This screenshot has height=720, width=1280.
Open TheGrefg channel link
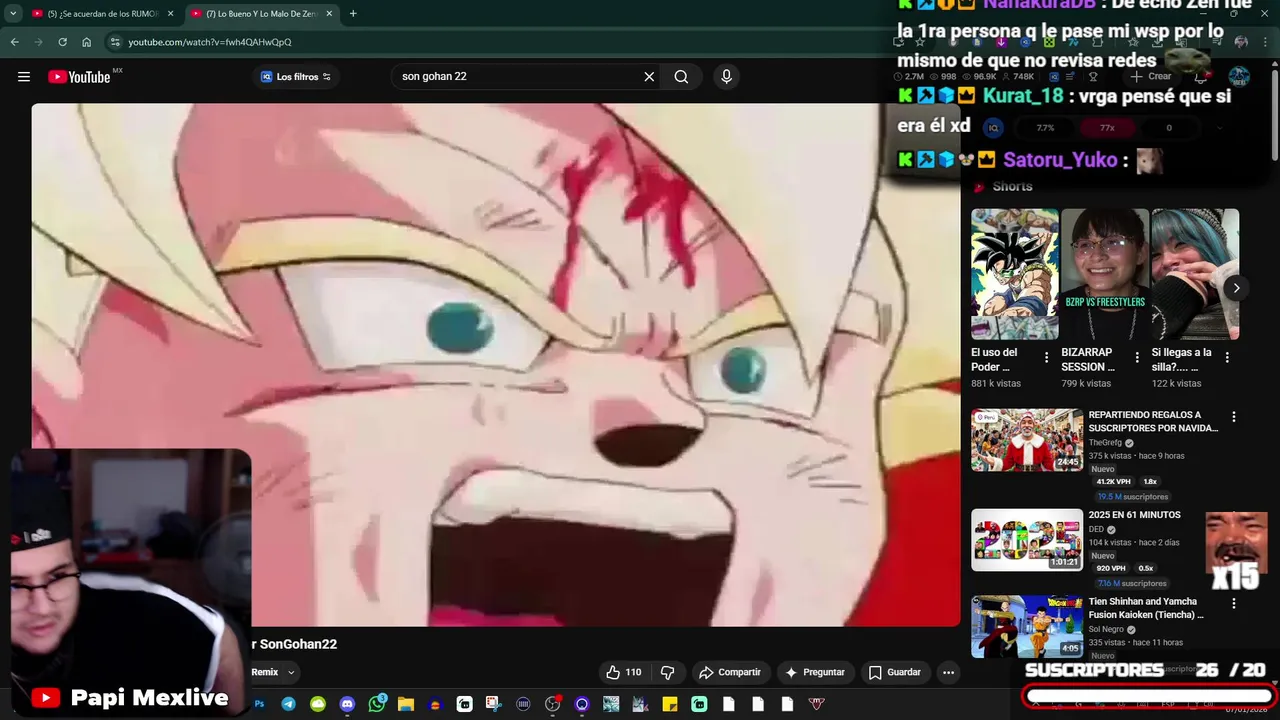click(1105, 443)
